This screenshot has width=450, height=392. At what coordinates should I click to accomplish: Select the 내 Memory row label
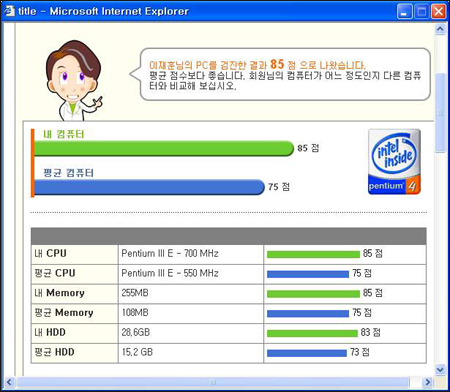75,293
